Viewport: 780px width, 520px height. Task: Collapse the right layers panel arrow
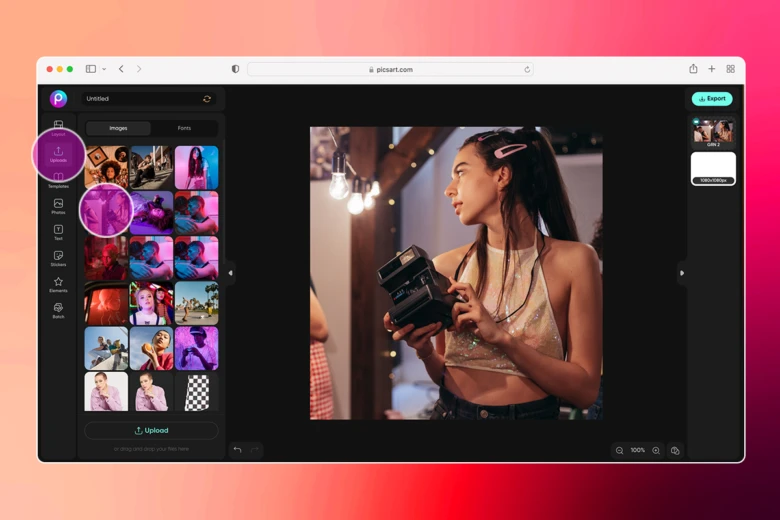coord(682,273)
